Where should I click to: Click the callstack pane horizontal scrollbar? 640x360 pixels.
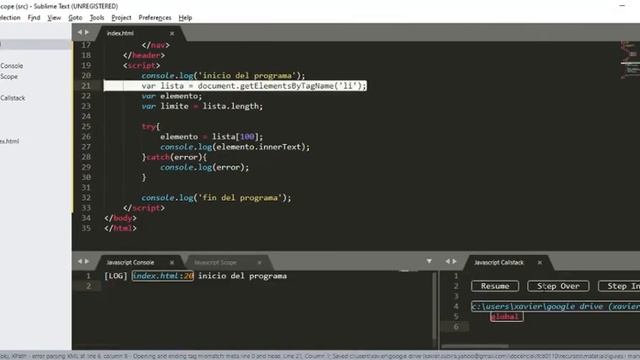point(475,347)
